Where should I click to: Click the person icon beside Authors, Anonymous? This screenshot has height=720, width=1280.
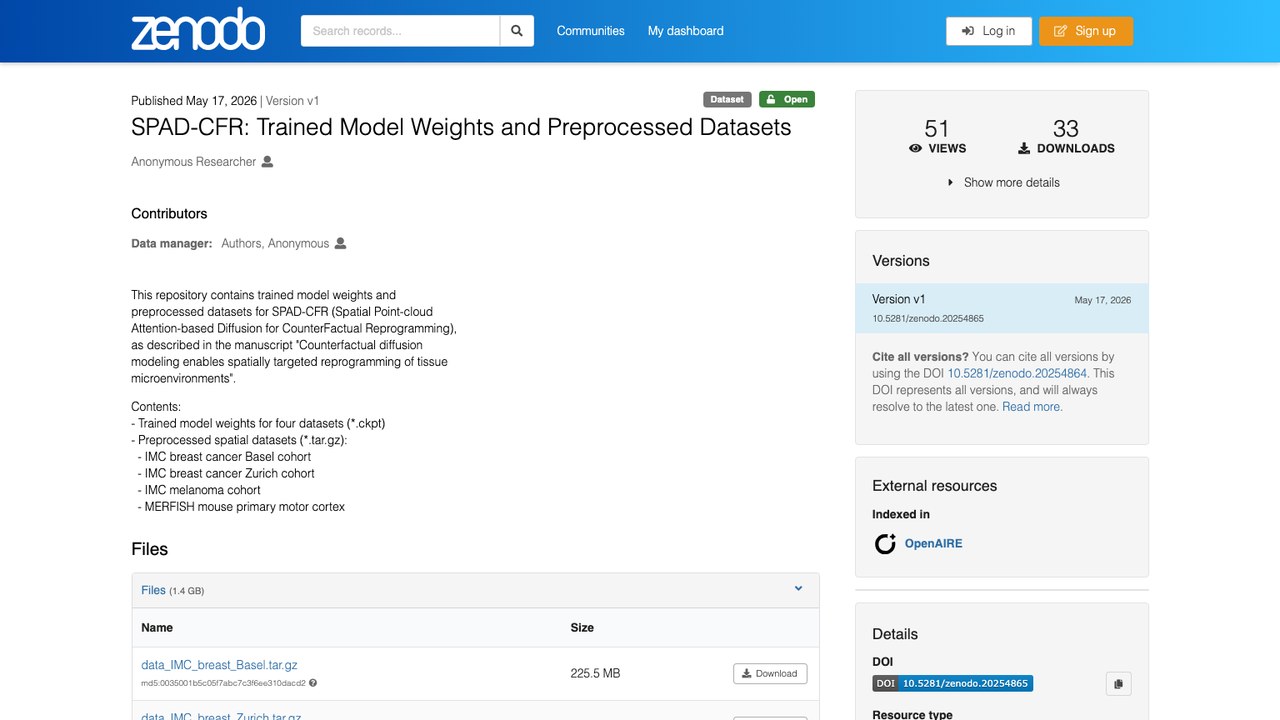tap(340, 243)
